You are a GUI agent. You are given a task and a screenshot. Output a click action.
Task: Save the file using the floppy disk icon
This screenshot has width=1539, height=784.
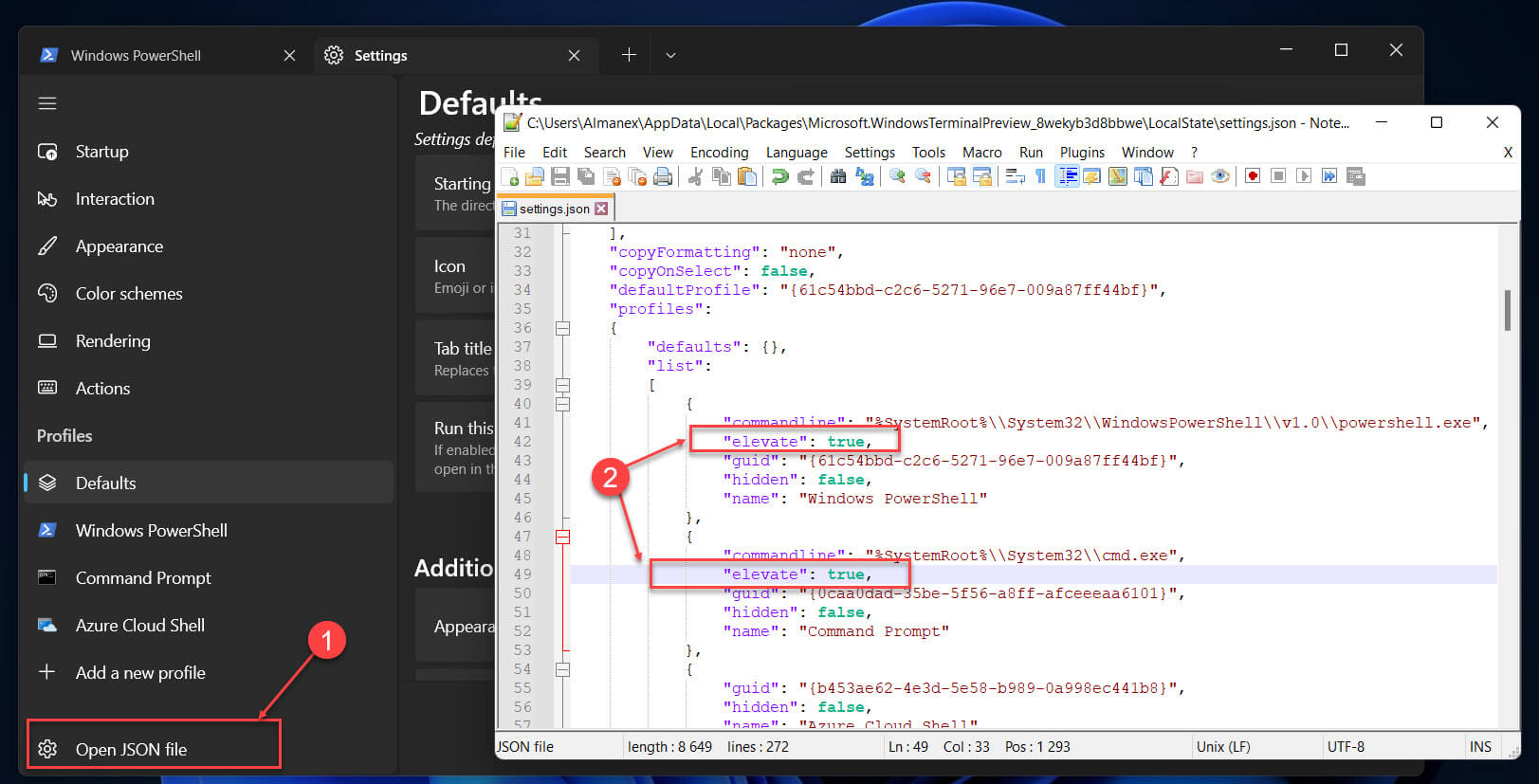coord(560,176)
